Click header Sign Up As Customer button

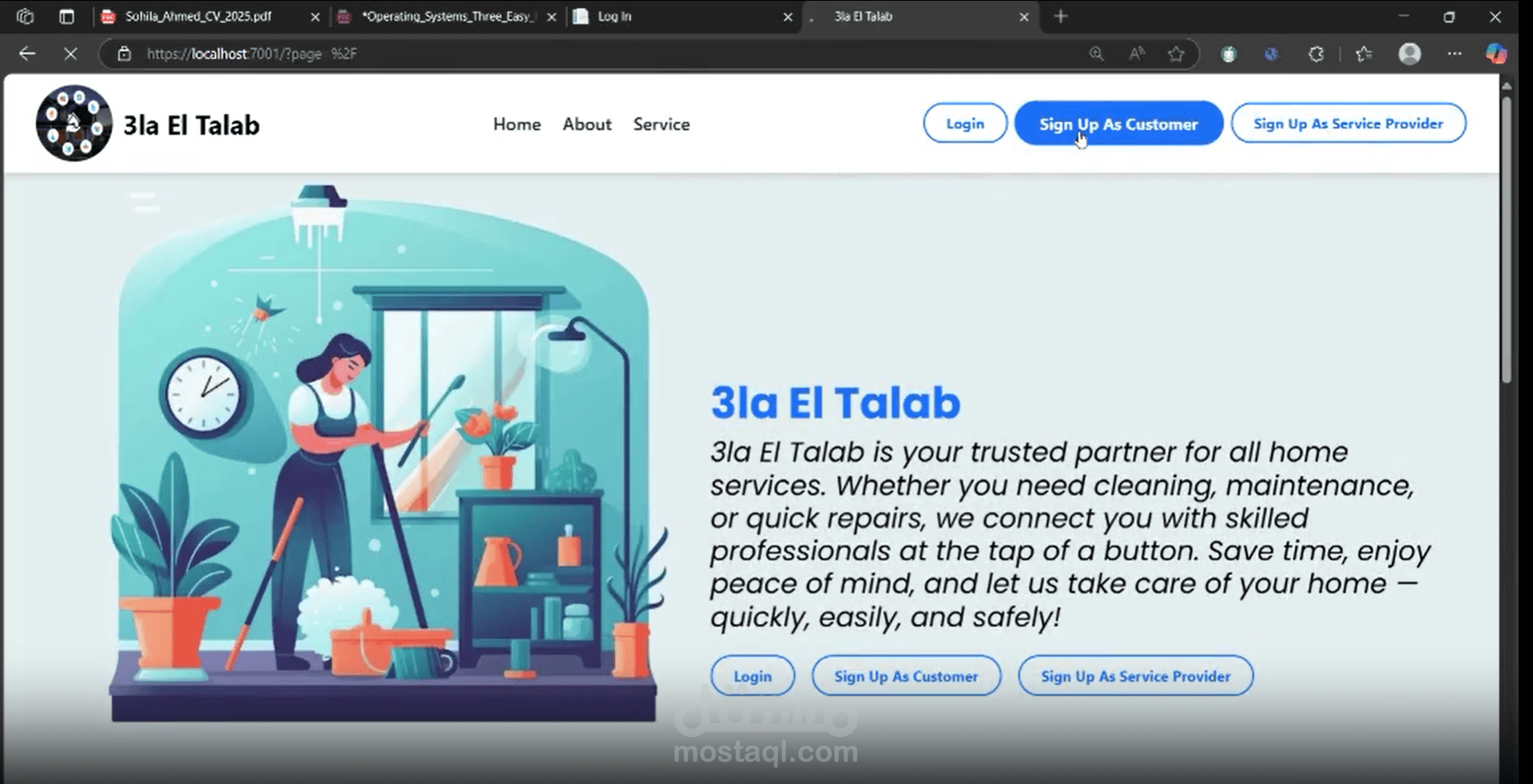(x=1118, y=124)
